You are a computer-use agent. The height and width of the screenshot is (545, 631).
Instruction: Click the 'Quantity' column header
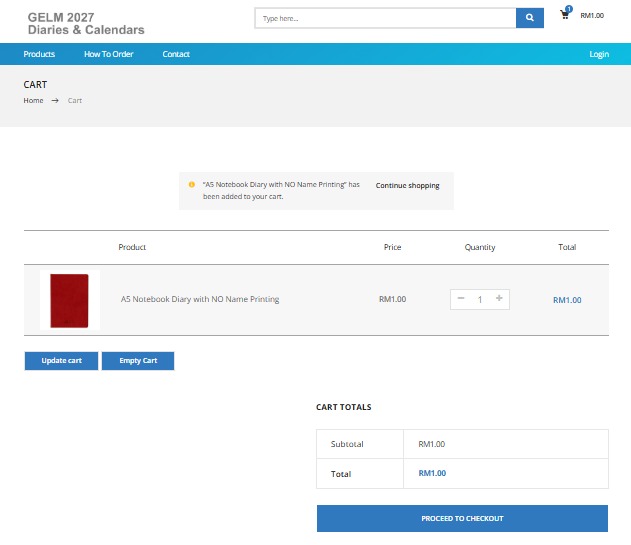480,247
